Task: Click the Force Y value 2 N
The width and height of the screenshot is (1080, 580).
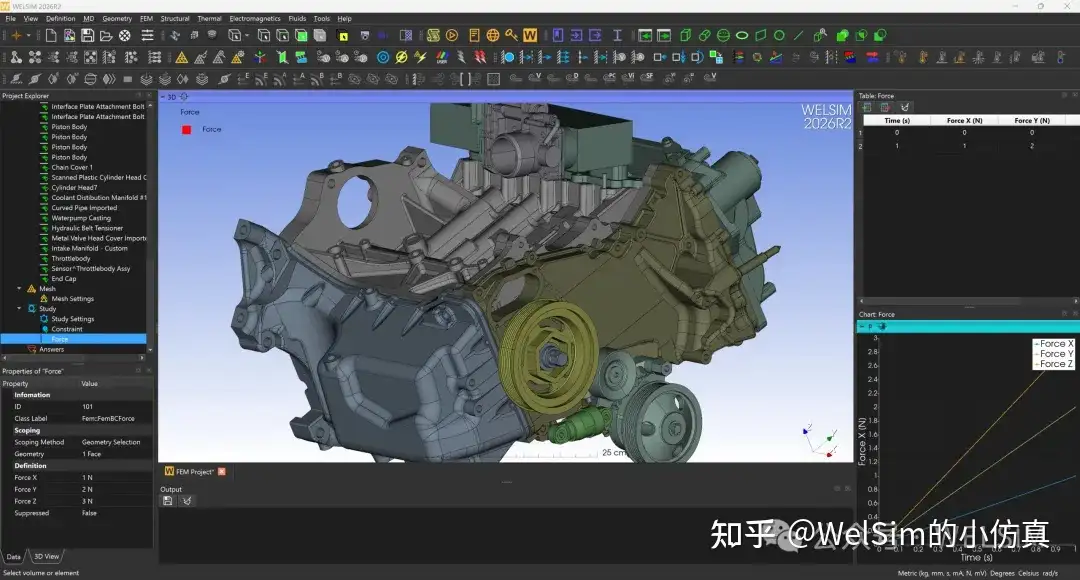Action: coord(87,489)
